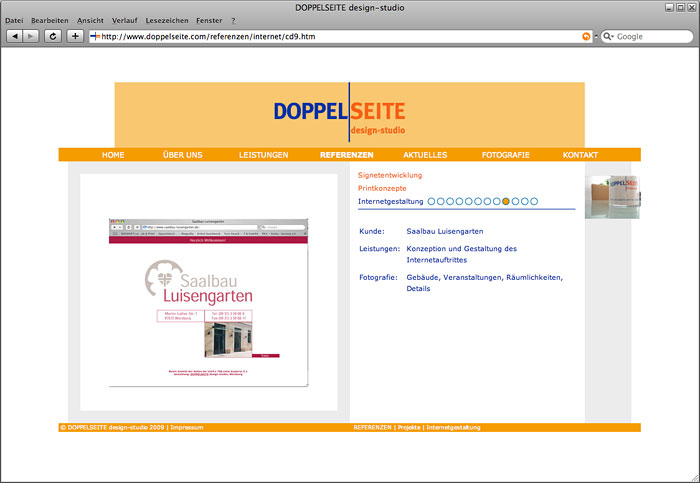Open the Lesezeichen menu
The image size is (700, 483).
[x=167, y=21]
